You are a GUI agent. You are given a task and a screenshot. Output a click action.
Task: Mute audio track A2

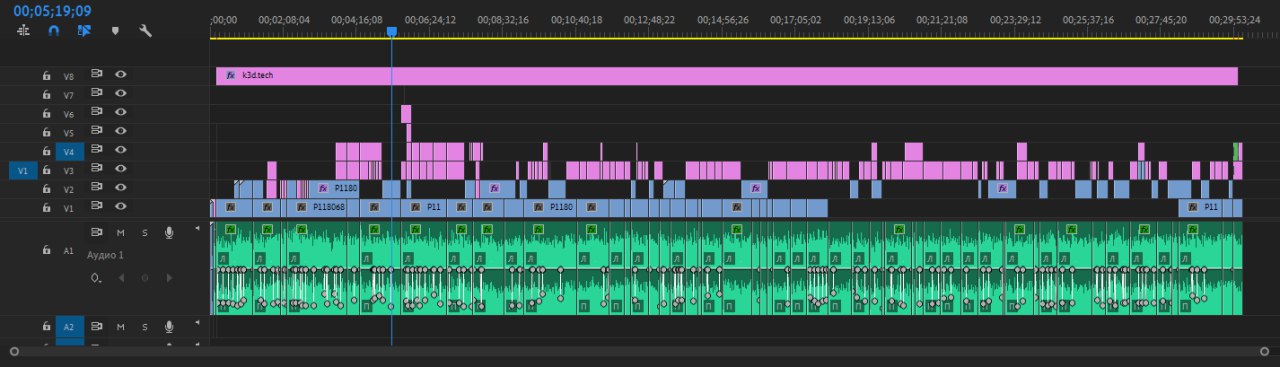[121, 326]
